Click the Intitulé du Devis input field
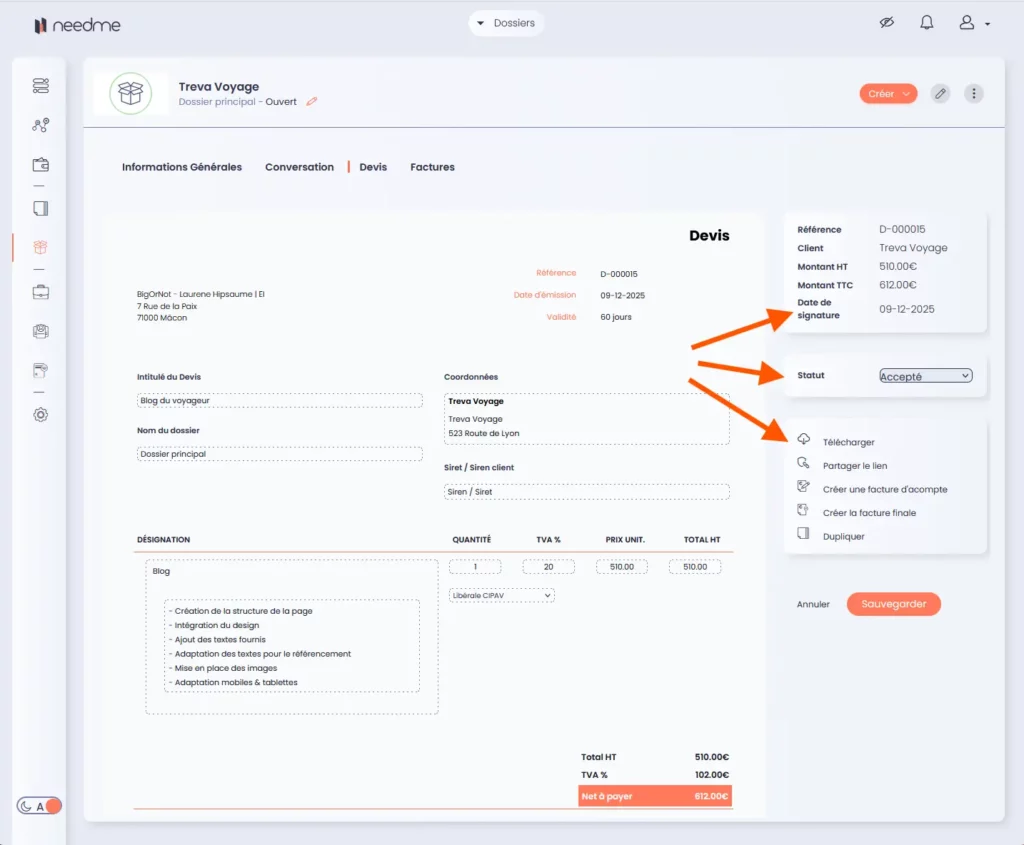 (279, 400)
